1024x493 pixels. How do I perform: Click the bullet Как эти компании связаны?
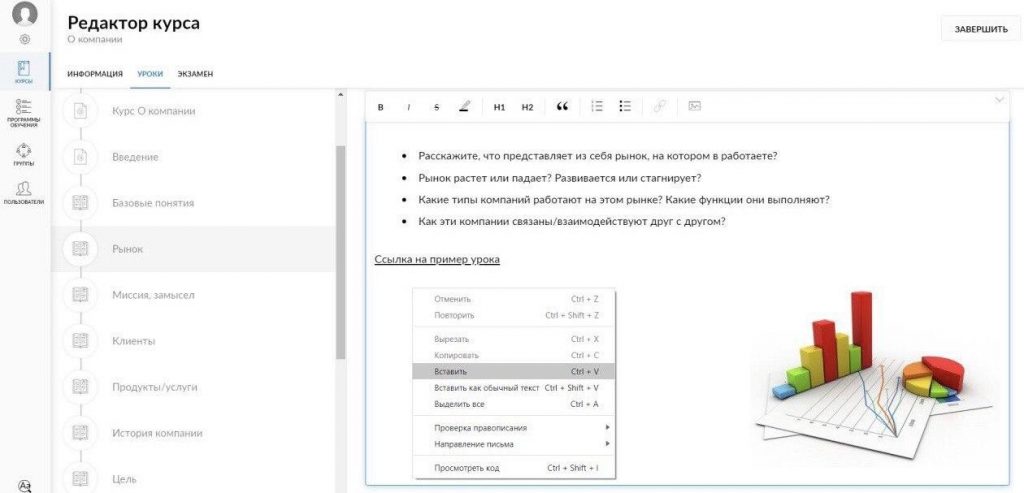tap(573, 221)
